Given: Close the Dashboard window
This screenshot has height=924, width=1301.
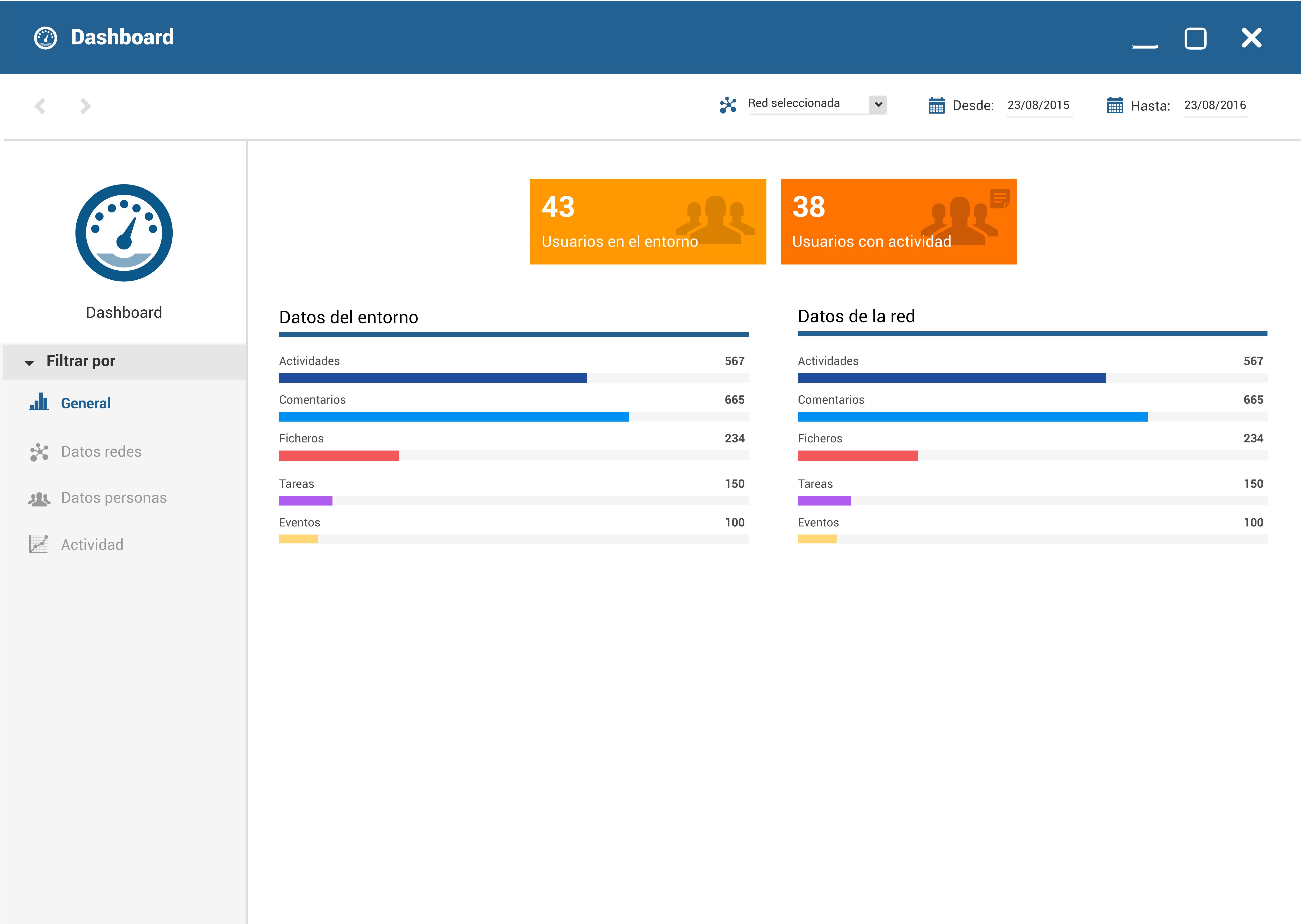Looking at the screenshot, I should [1252, 38].
